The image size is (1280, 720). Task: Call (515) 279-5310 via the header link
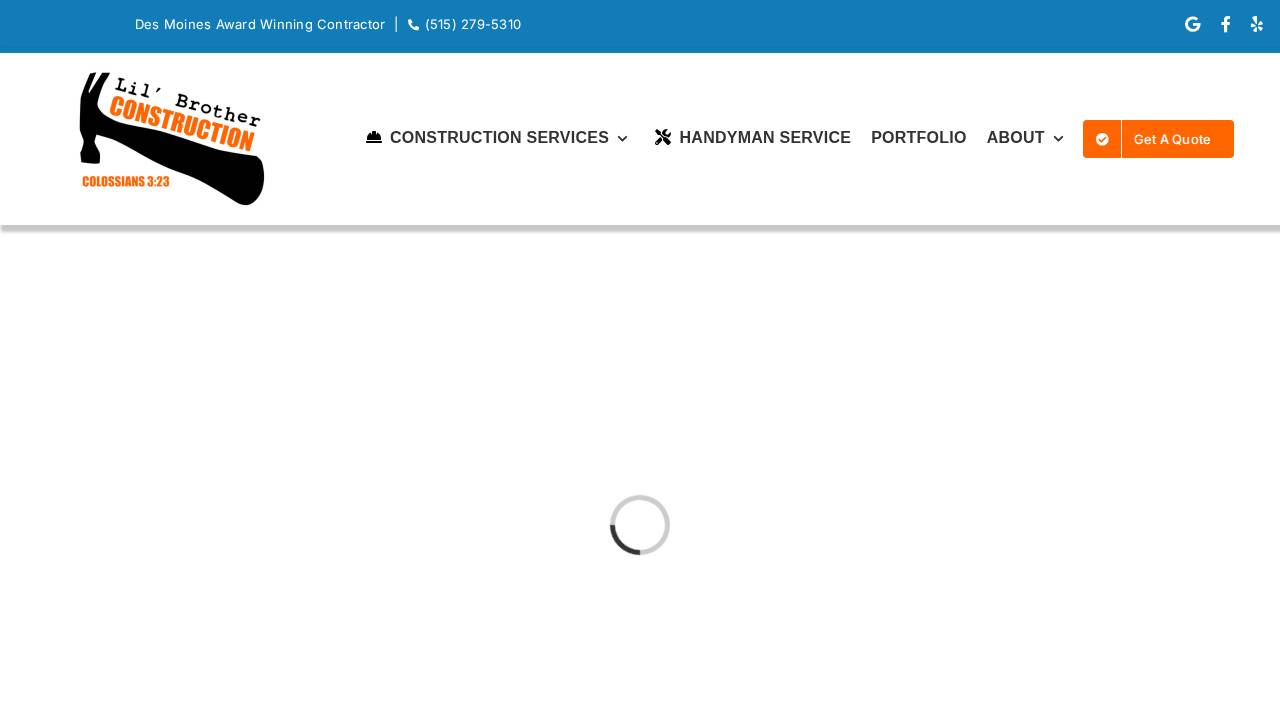pyautogui.click(x=472, y=24)
